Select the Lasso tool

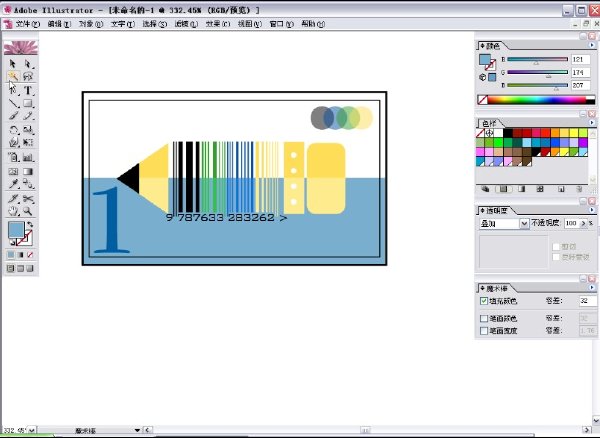[x=28, y=76]
